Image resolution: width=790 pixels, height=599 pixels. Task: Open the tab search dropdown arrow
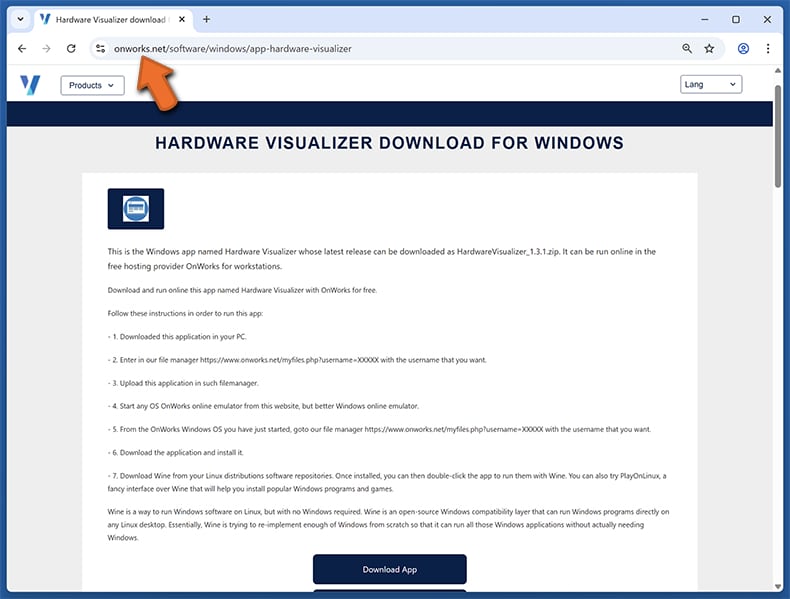tap(20, 19)
